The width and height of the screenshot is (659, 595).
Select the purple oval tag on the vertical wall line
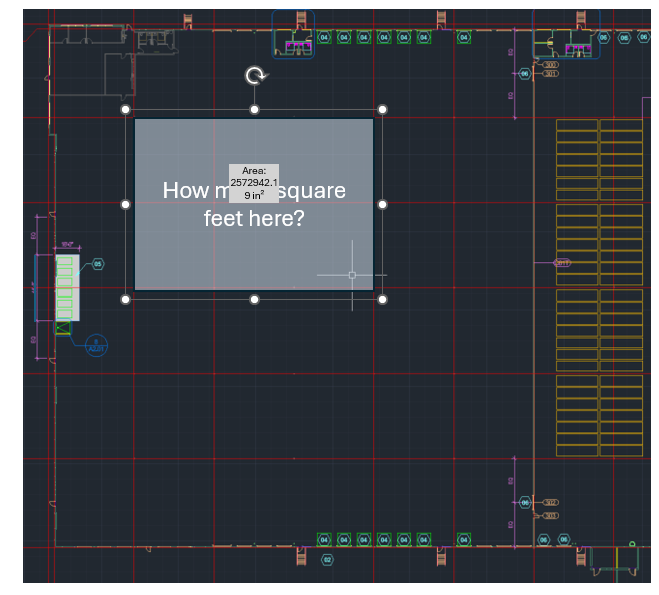point(562,263)
